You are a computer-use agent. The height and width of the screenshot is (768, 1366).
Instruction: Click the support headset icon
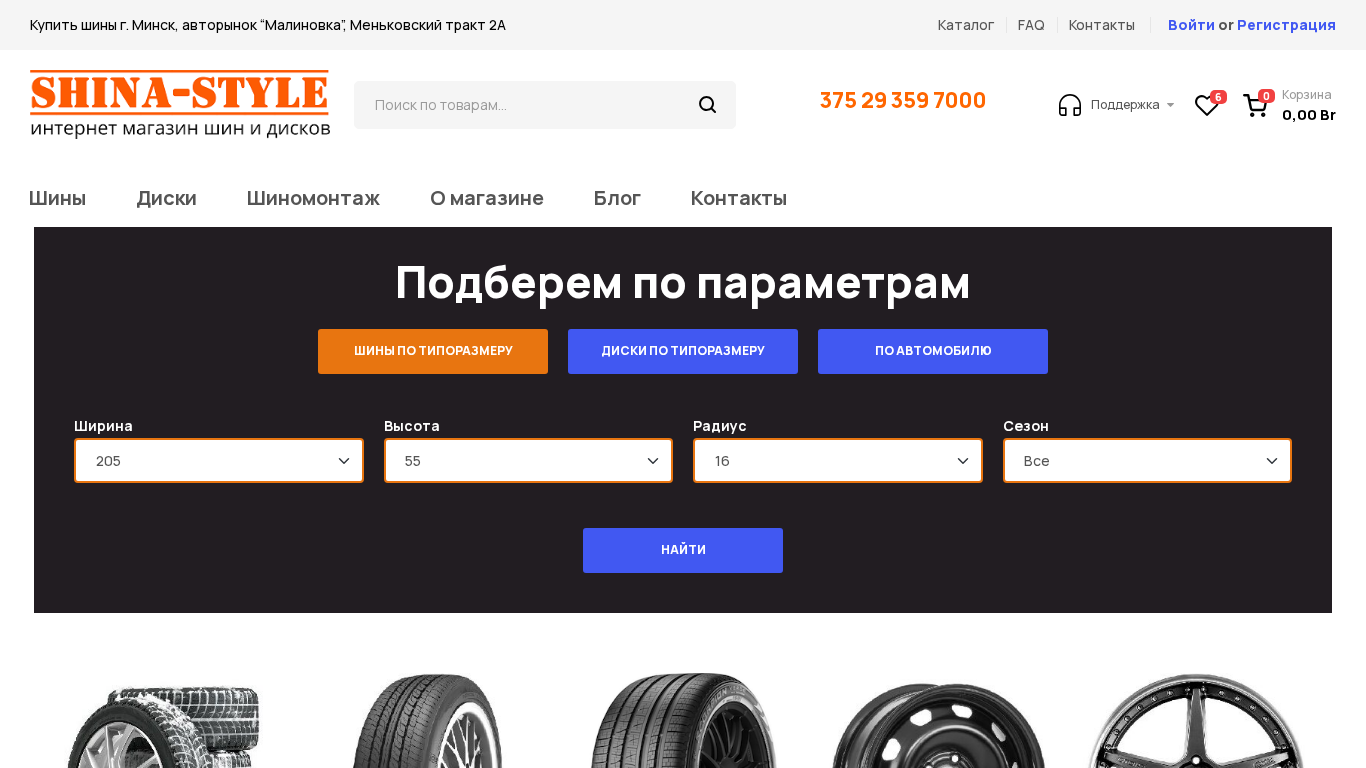click(x=1070, y=105)
